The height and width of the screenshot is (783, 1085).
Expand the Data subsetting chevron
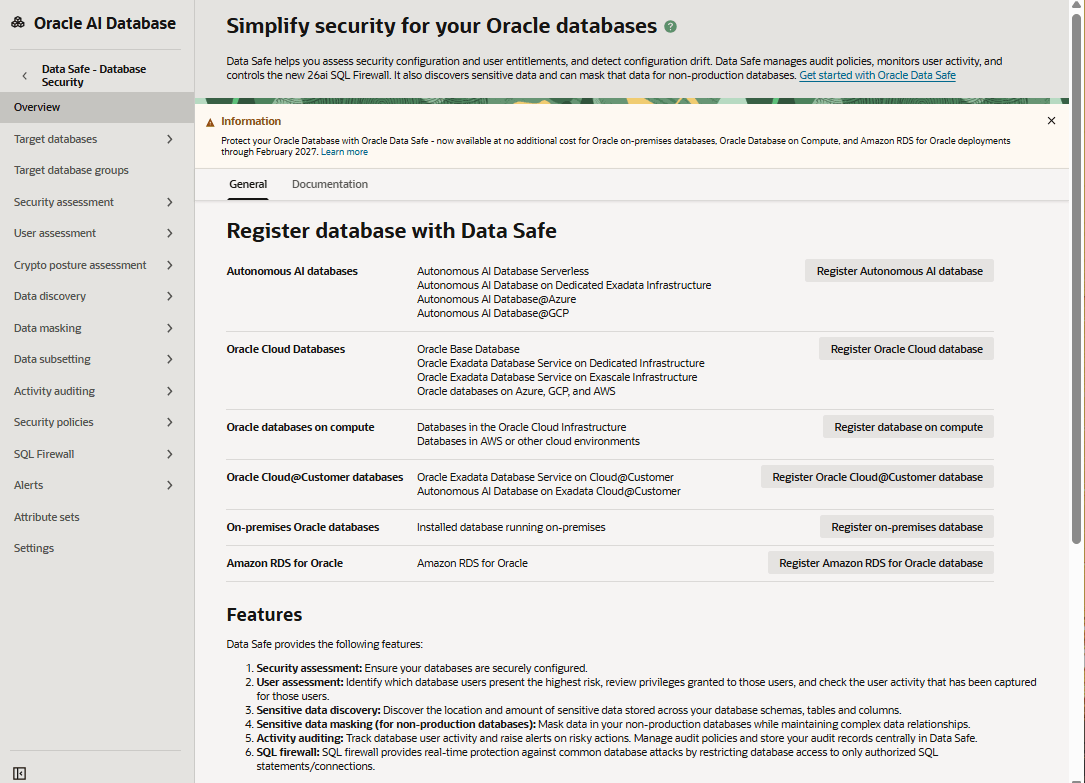[170, 359]
